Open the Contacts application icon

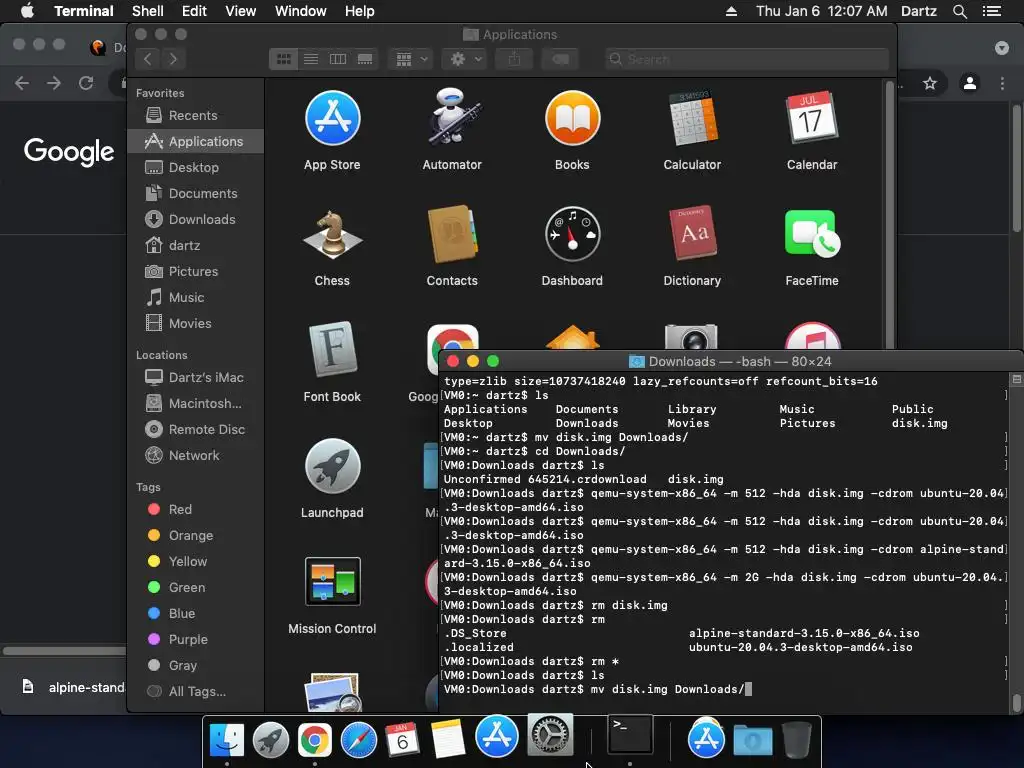452,234
